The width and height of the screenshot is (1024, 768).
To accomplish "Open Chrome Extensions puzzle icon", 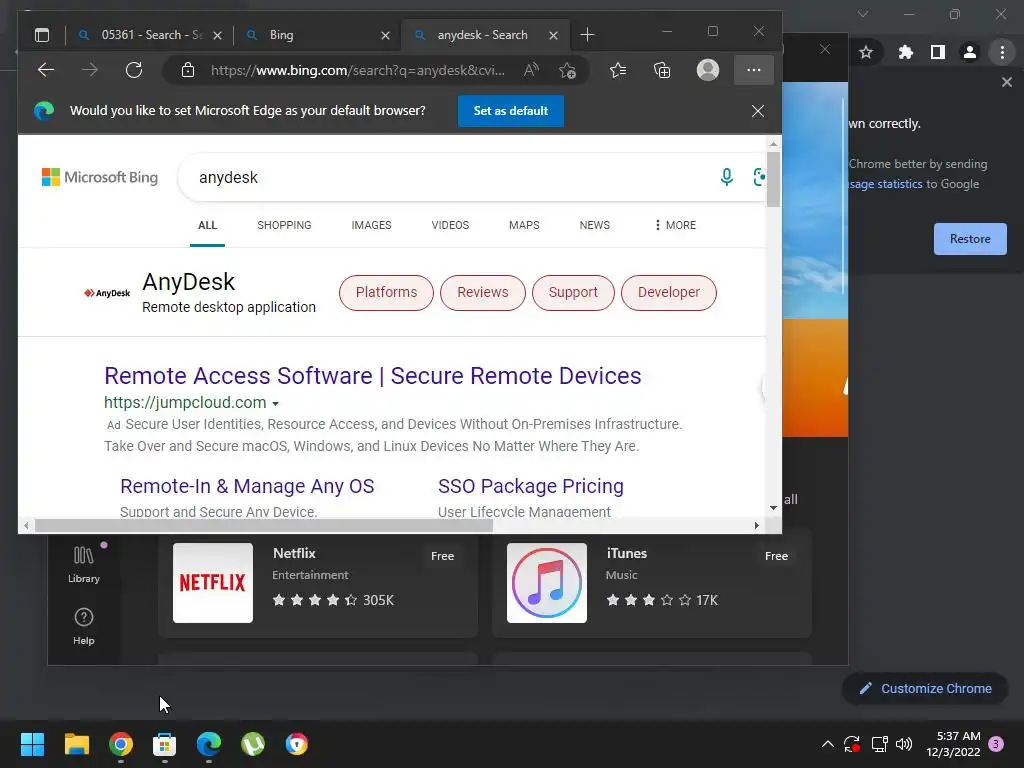I will point(905,52).
